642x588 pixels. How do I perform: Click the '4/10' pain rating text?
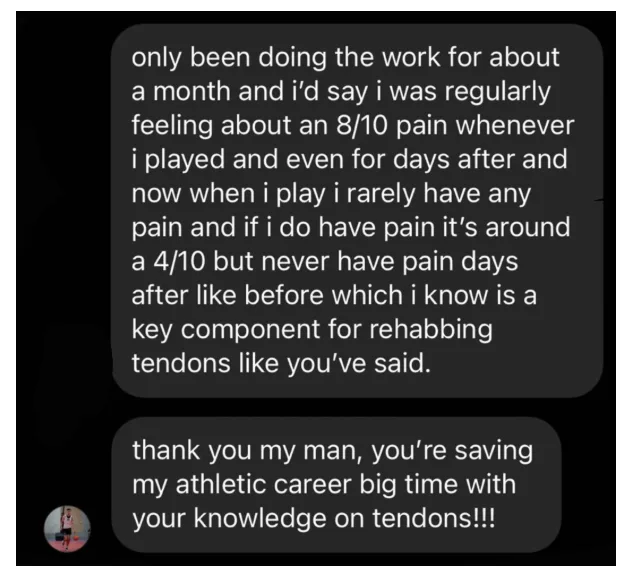click(x=179, y=261)
